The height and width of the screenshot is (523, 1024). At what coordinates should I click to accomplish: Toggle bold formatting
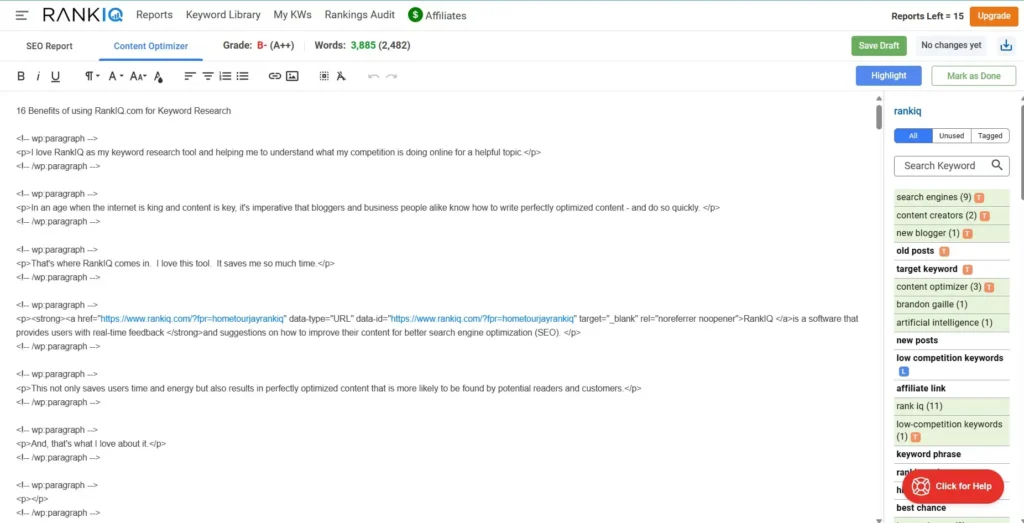click(x=21, y=76)
